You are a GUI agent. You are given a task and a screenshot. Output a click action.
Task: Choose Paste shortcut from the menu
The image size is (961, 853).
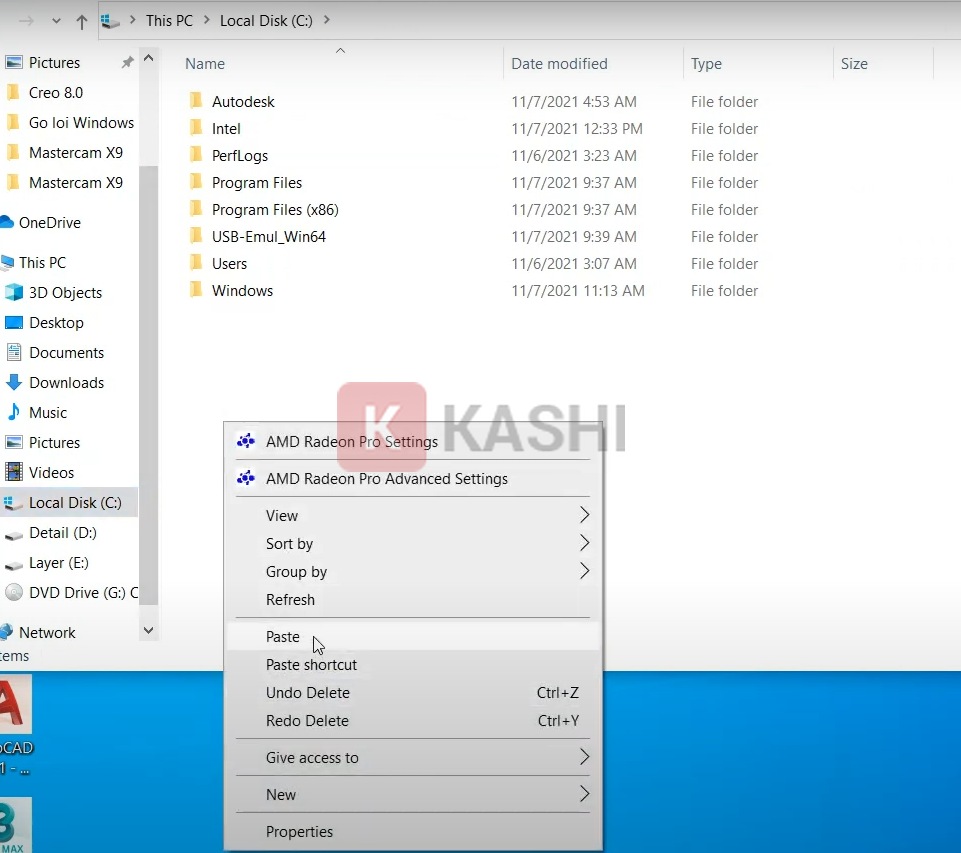[311, 664]
